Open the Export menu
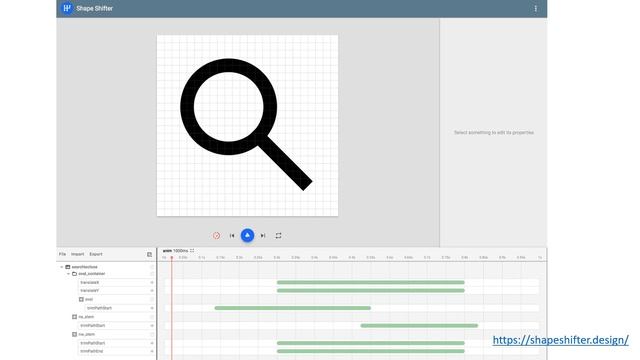Screen dimensions: 640x360 [x=96, y=254]
